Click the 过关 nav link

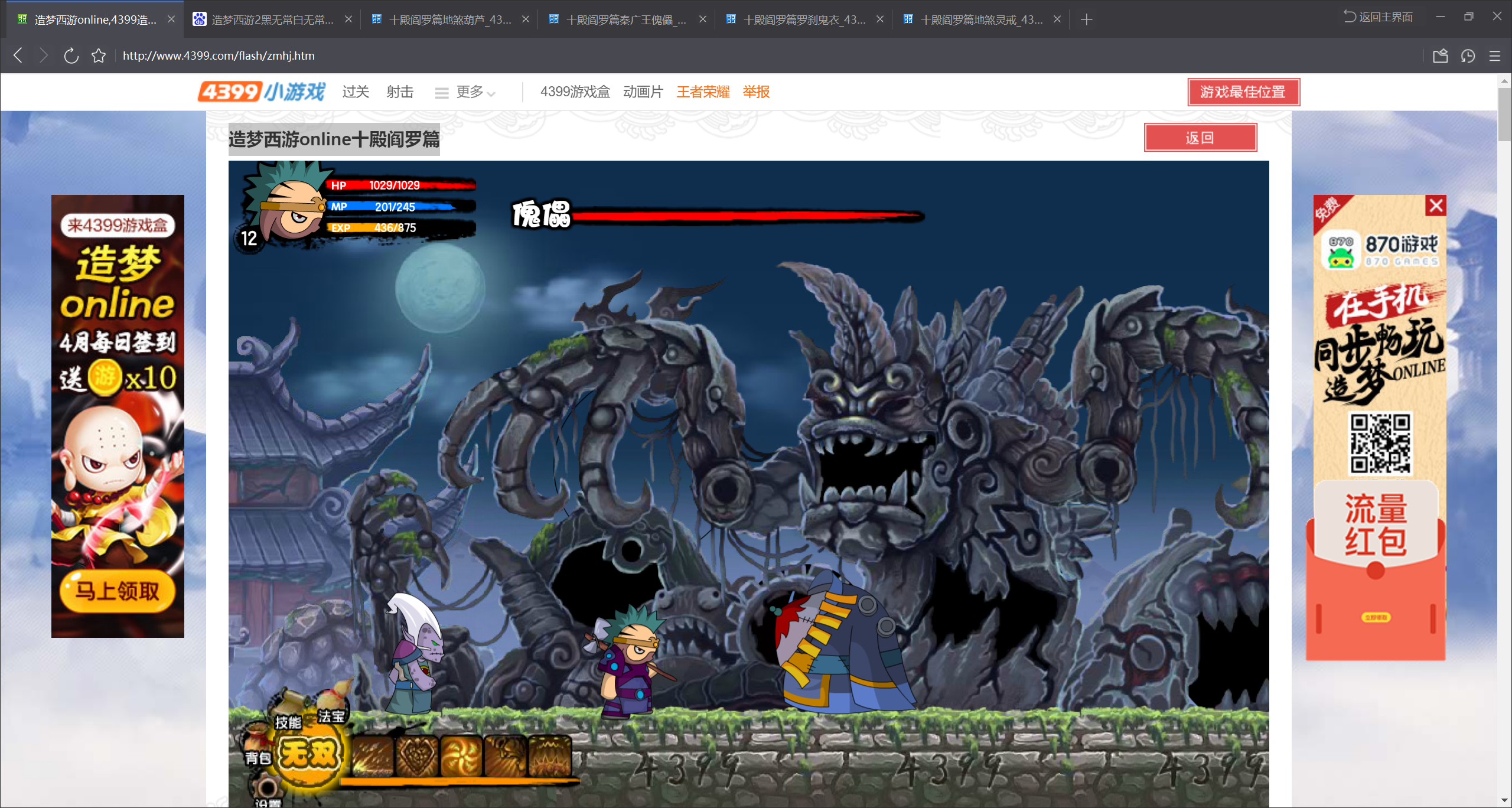click(356, 92)
